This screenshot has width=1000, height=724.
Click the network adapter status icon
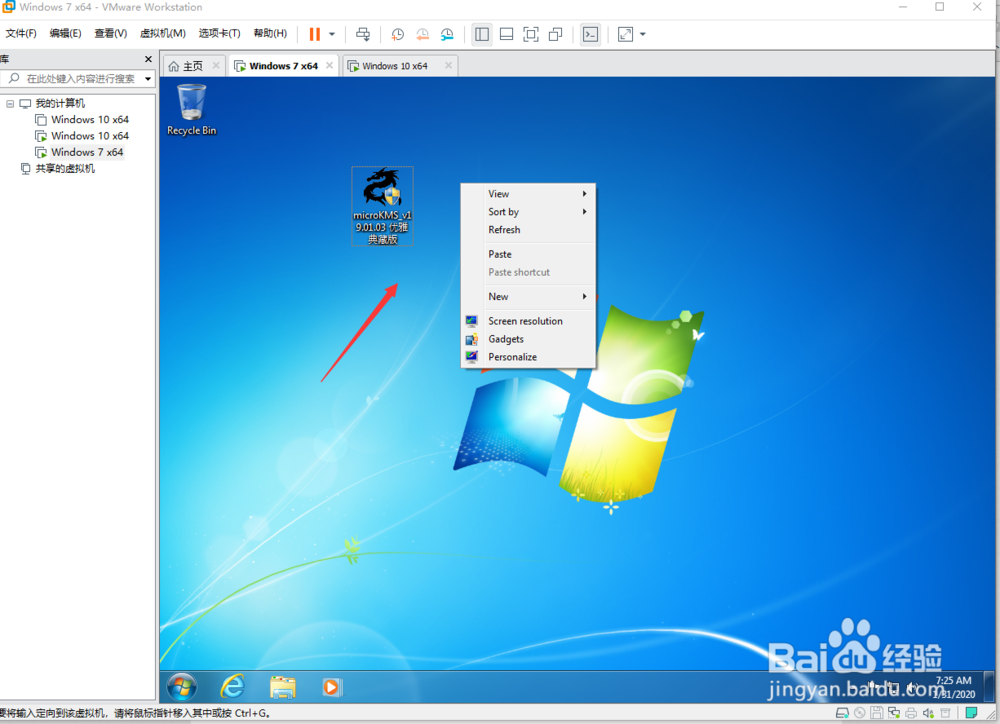click(893, 713)
